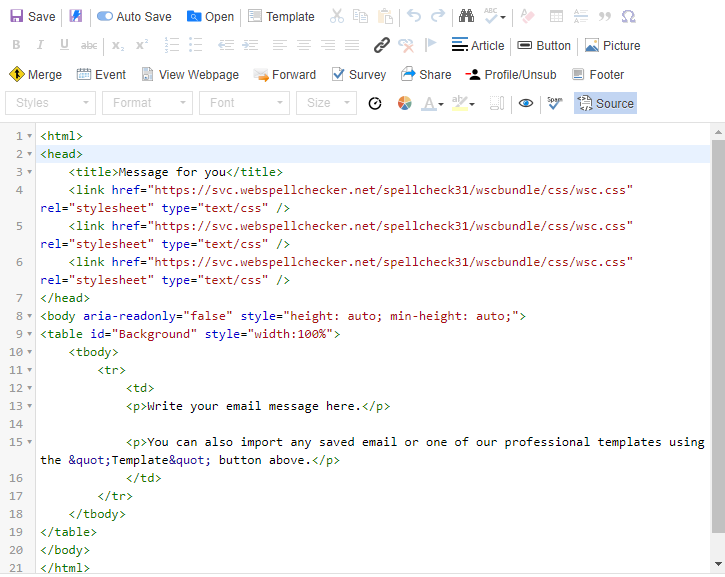Click the Redo arrow
Viewport: 725px width, 577px height.
(x=438, y=17)
